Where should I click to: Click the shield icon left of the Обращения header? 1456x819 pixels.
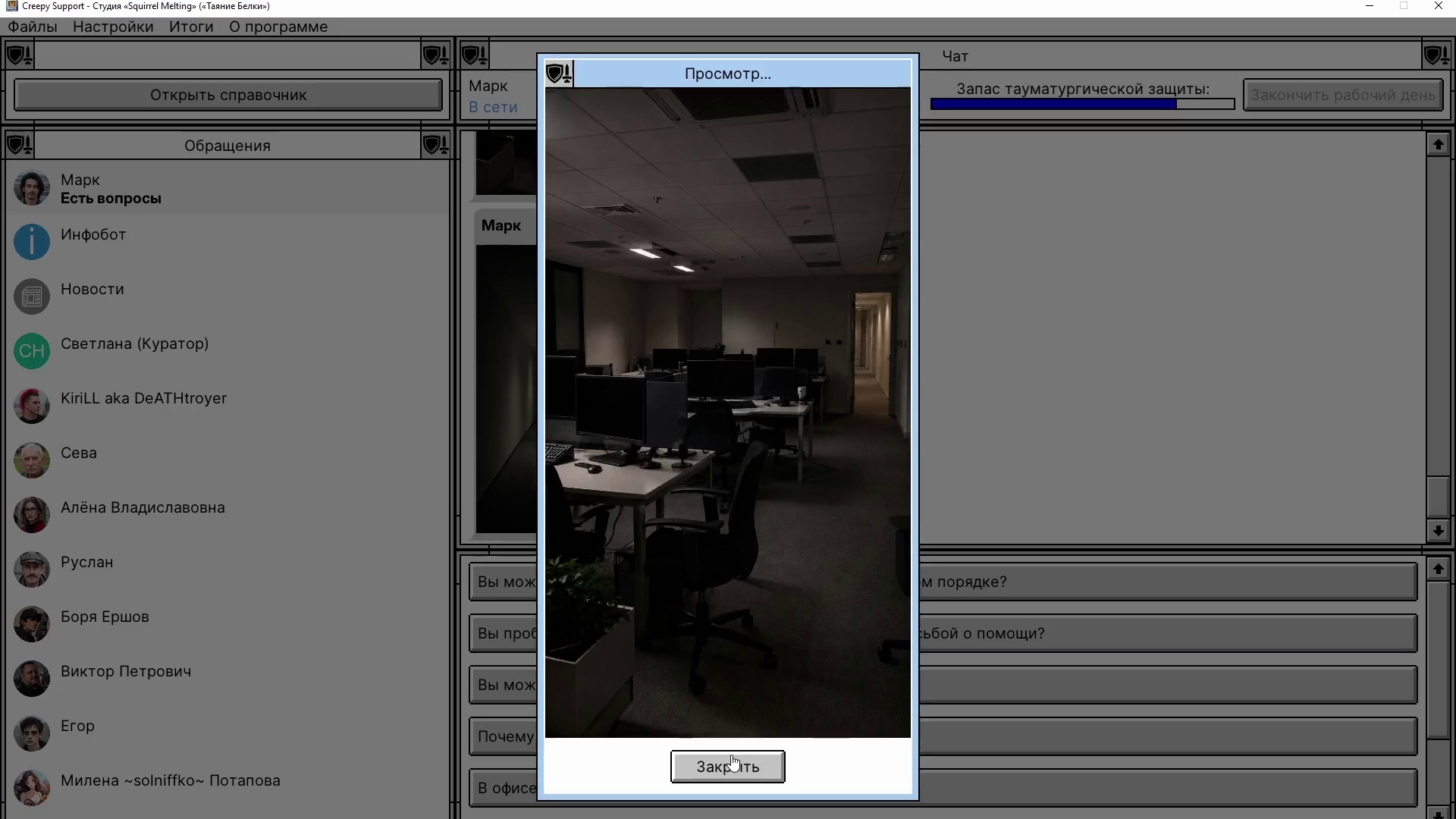click(20, 145)
